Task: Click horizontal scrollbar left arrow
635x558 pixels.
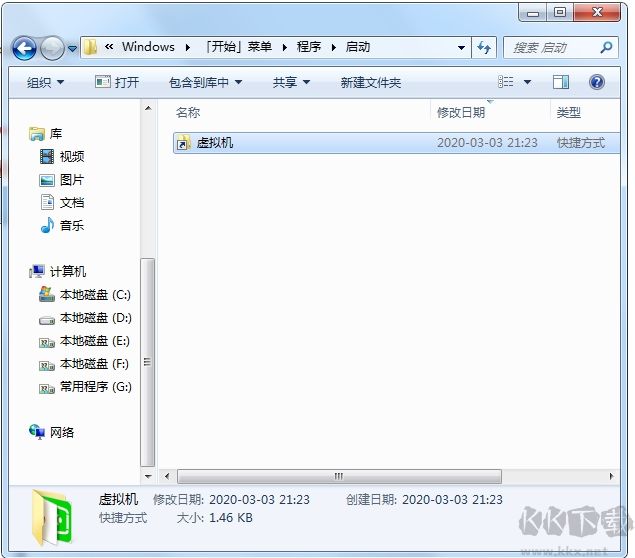Action: point(167,476)
